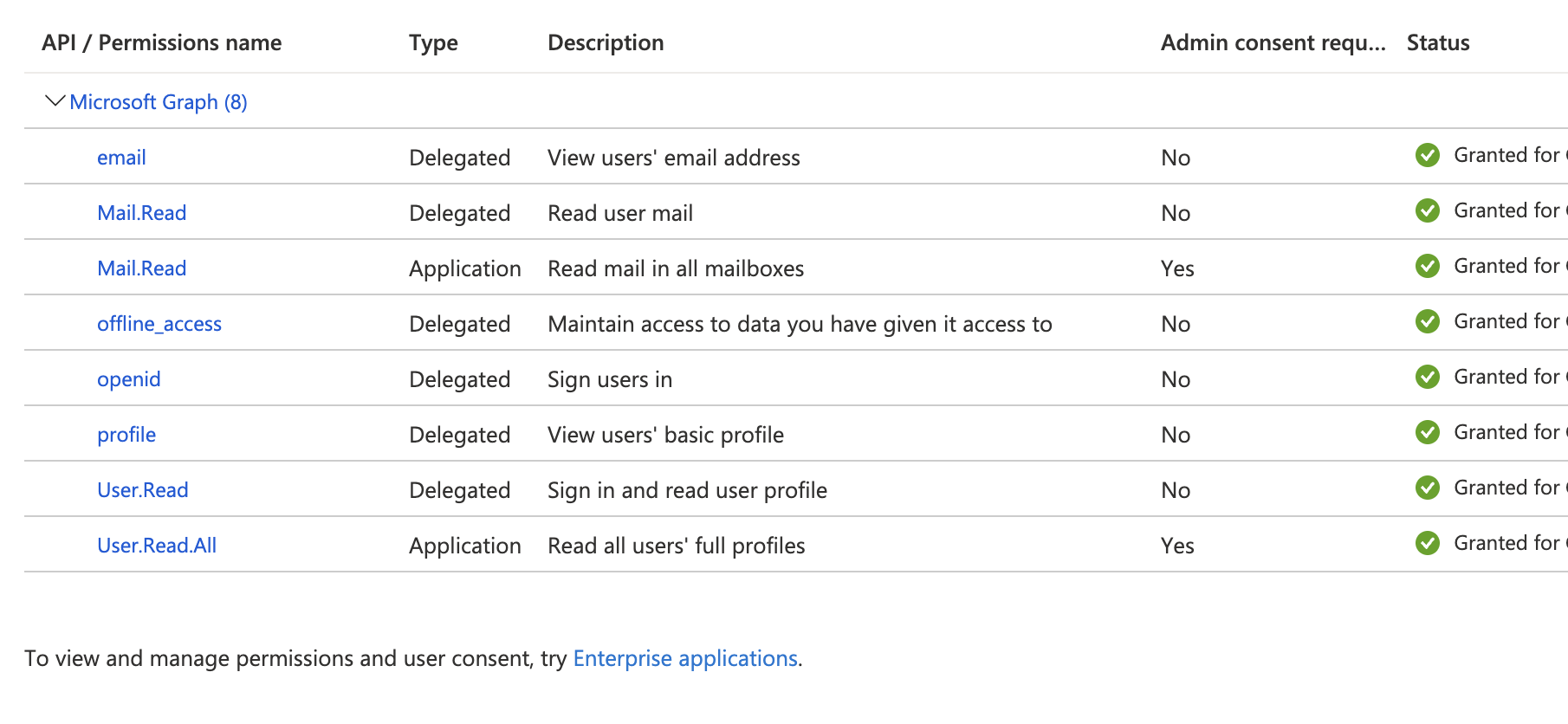The height and width of the screenshot is (724, 1568).
Task: Open the Application Mail.Read permission
Action: 142,268
